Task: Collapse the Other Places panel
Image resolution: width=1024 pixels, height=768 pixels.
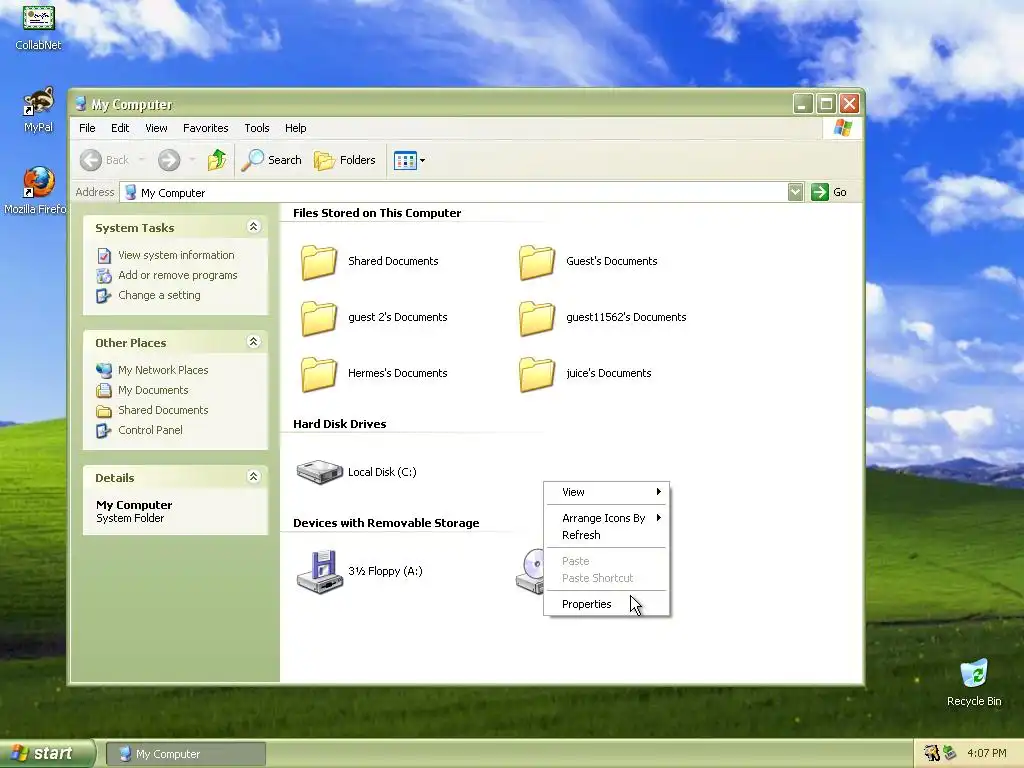Action: (253, 342)
